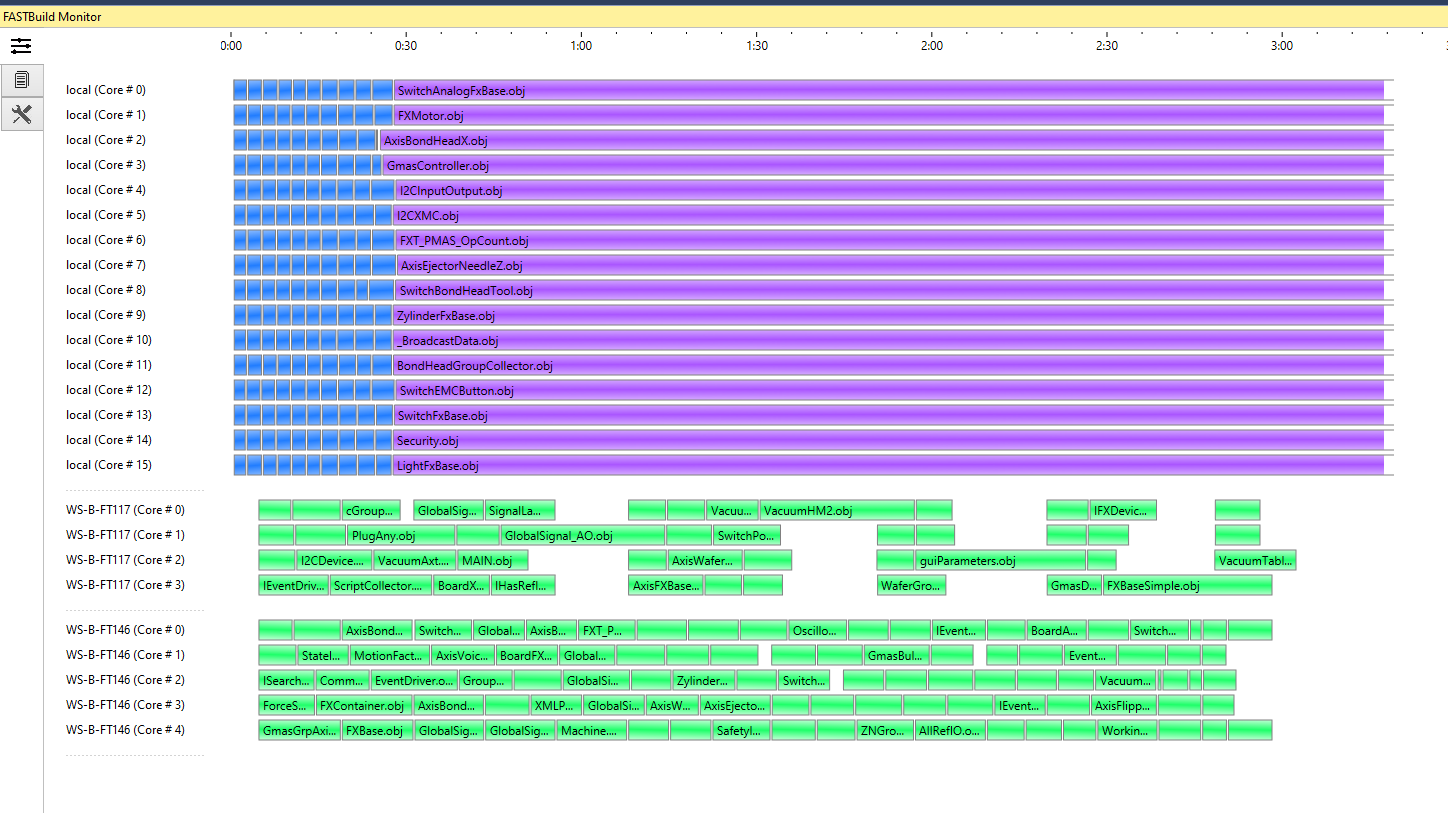Image resolution: width=1448 pixels, height=813 pixels.
Task: Click the FXContainer.obj bar on WS-B-FT146
Action: 362,705
